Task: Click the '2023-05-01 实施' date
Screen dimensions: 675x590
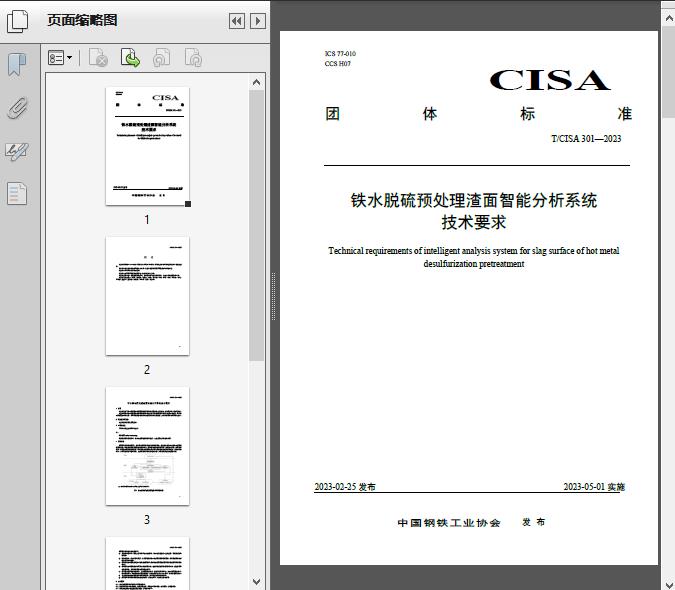Action: 594,487
